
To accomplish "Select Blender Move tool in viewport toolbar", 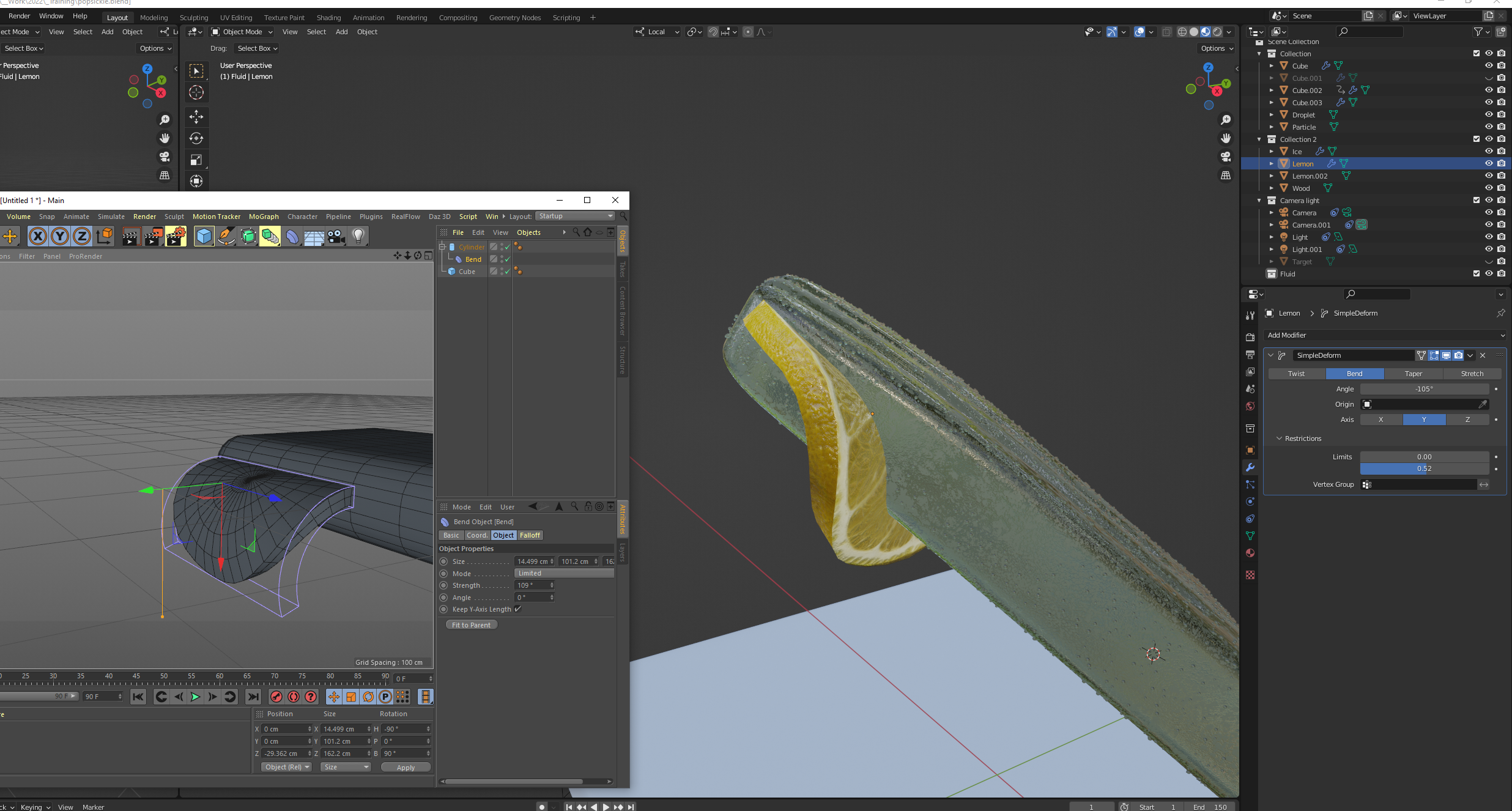I will (x=196, y=116).
